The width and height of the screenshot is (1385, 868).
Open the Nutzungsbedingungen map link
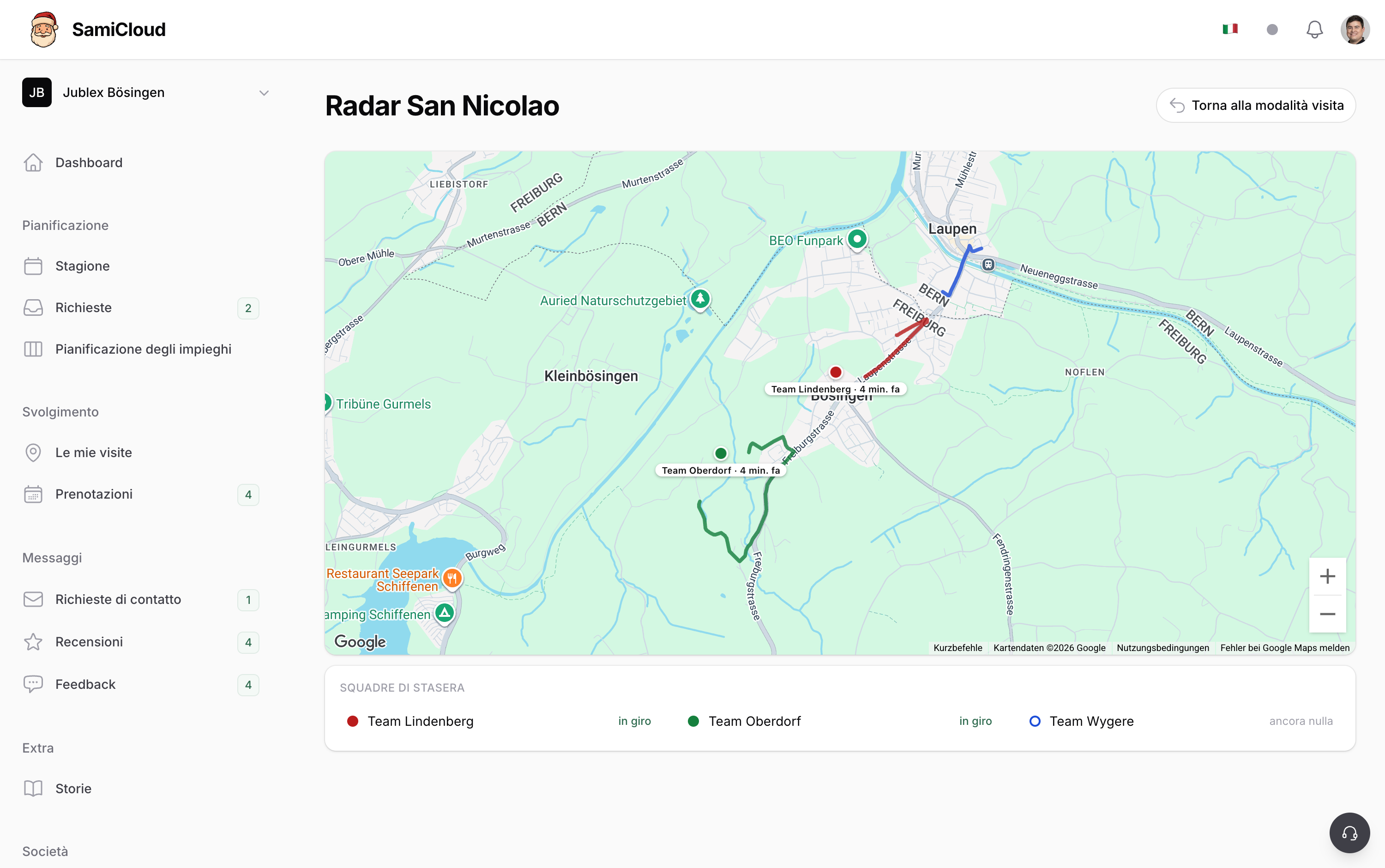tap(1162, 648)
